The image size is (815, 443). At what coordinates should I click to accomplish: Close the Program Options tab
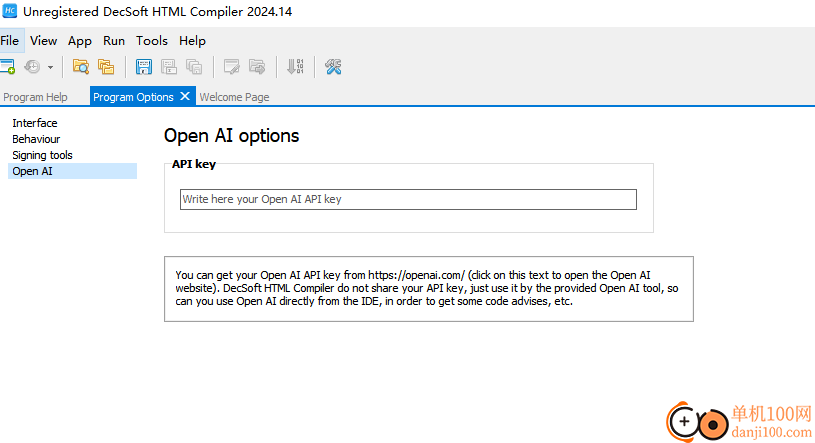[x=185, y=96]
